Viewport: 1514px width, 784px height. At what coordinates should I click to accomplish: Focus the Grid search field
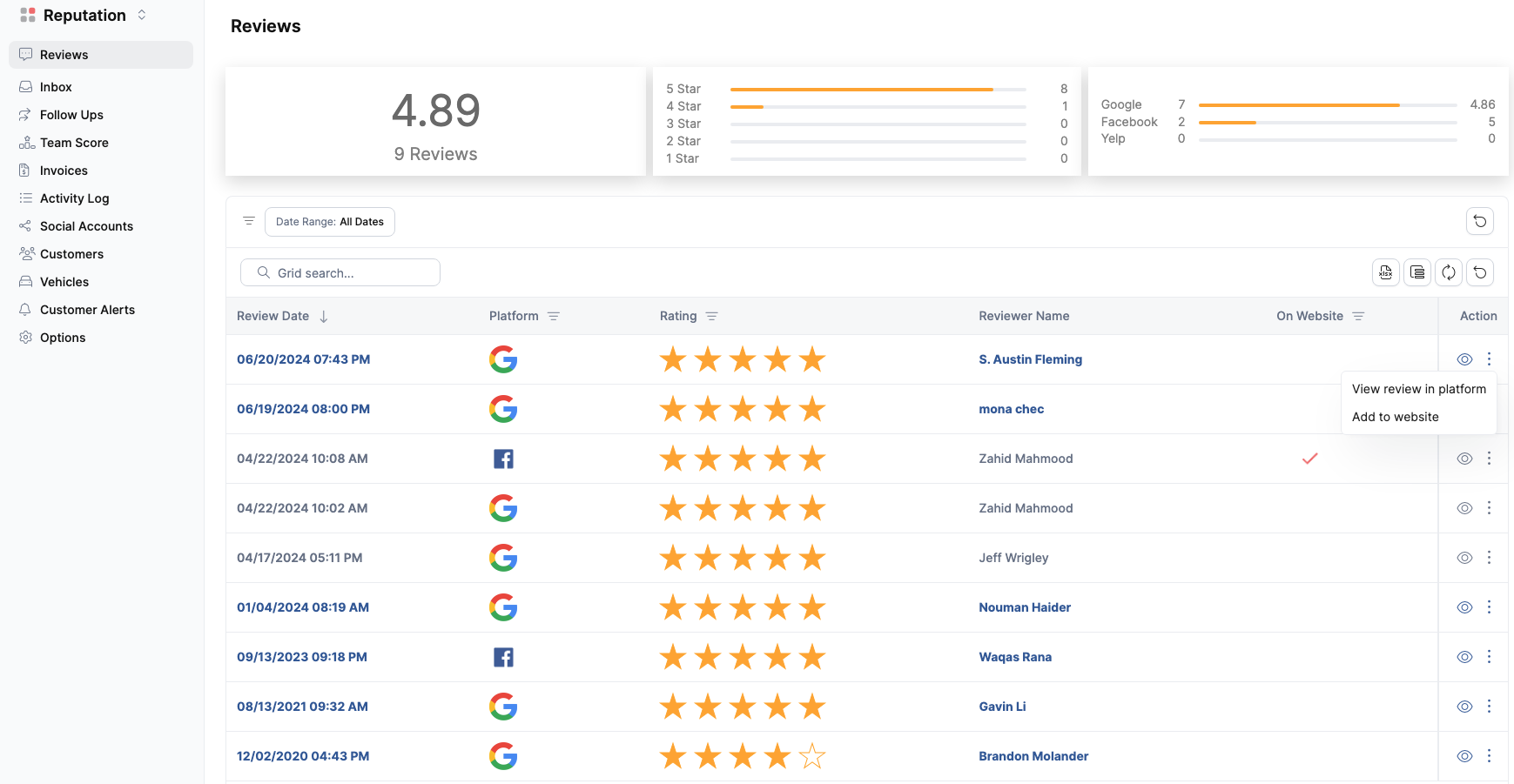[340, 272]
